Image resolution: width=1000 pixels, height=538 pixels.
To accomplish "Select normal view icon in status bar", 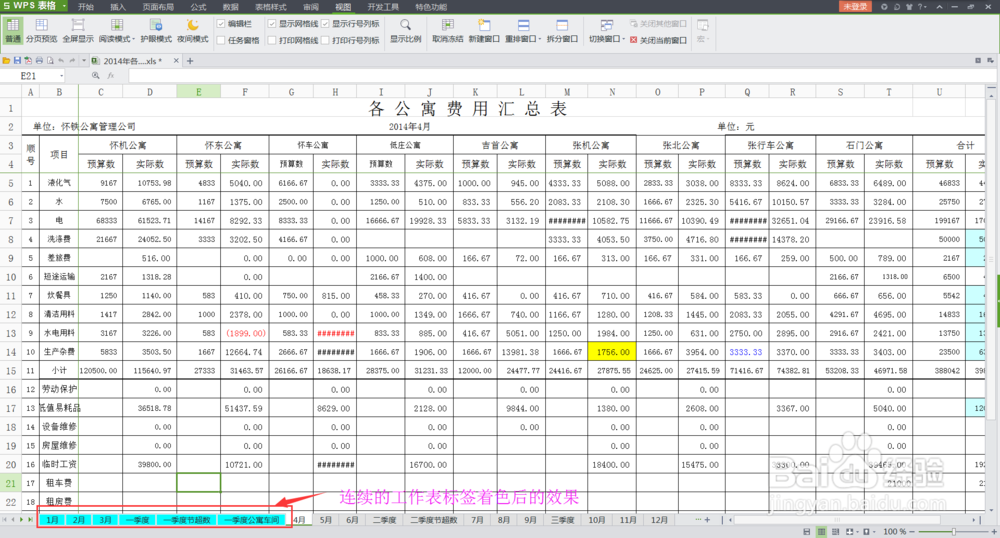I will coord(821,532).
